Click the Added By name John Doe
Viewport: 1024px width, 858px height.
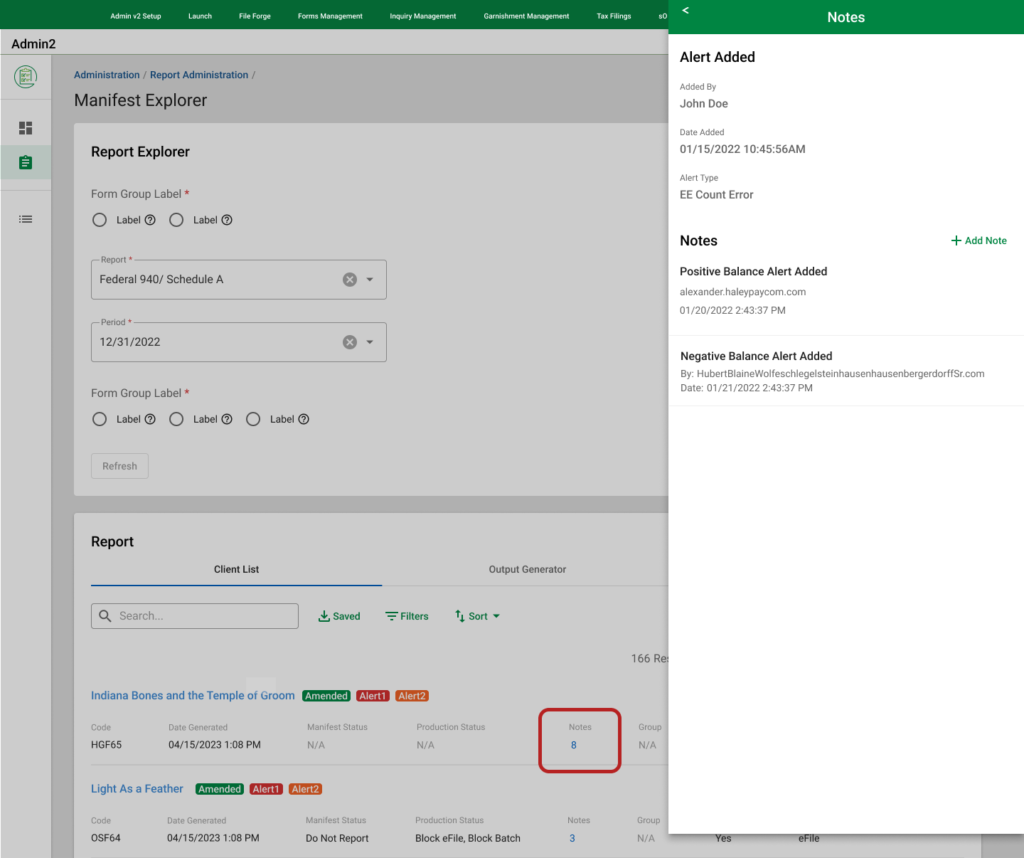pyautogui.click(x=703, y=104)
